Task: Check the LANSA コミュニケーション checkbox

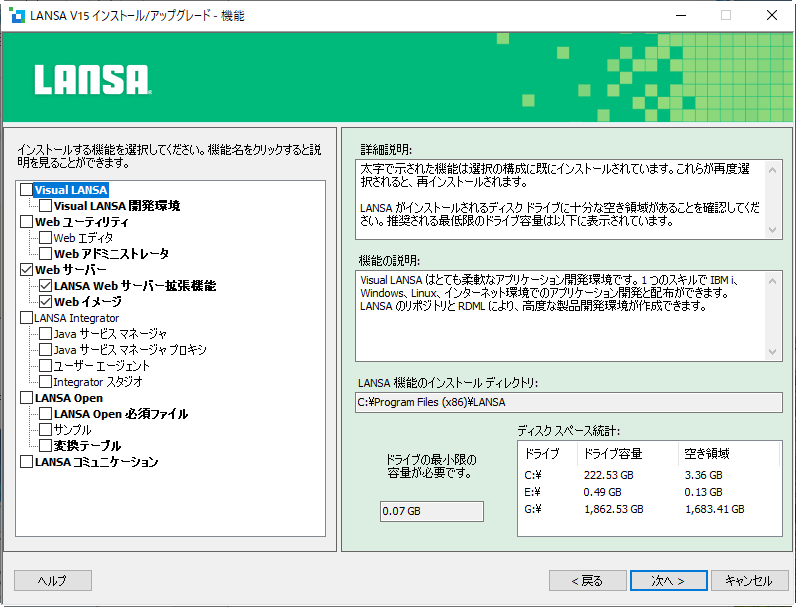Action: [26, 461]
